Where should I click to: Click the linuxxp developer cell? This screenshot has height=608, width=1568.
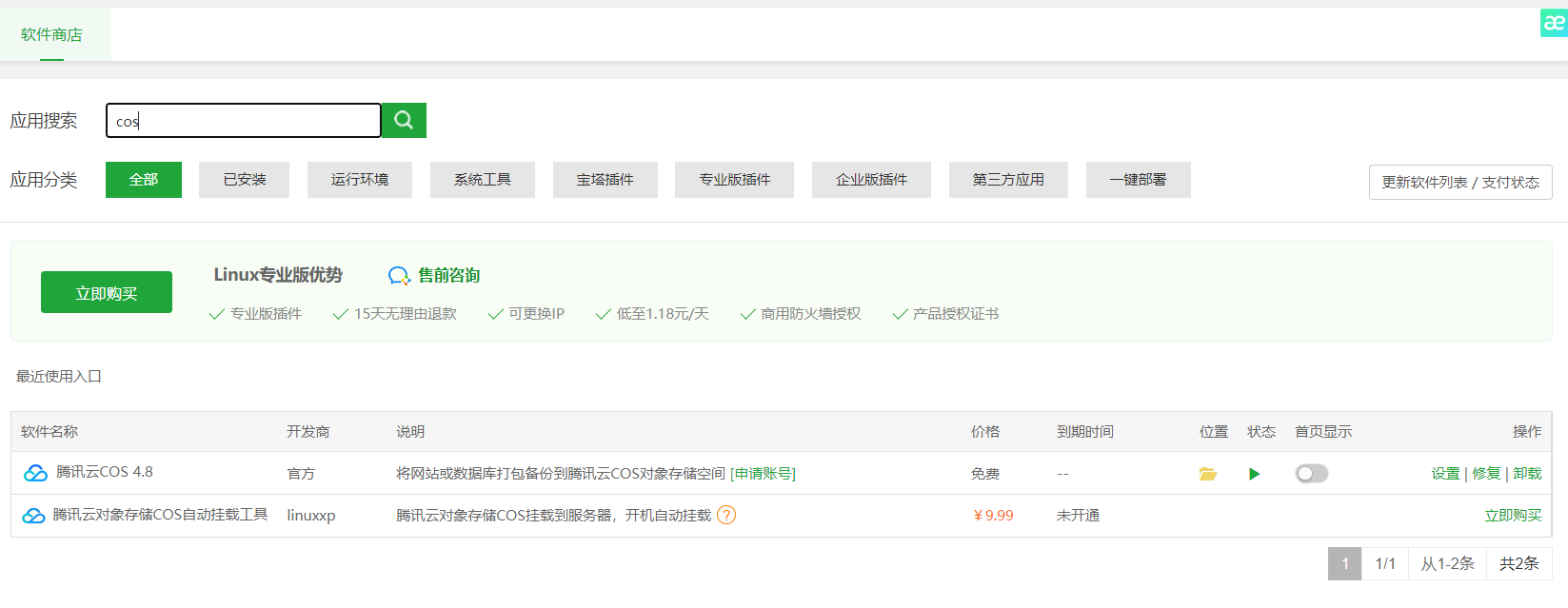click(311, 516)
